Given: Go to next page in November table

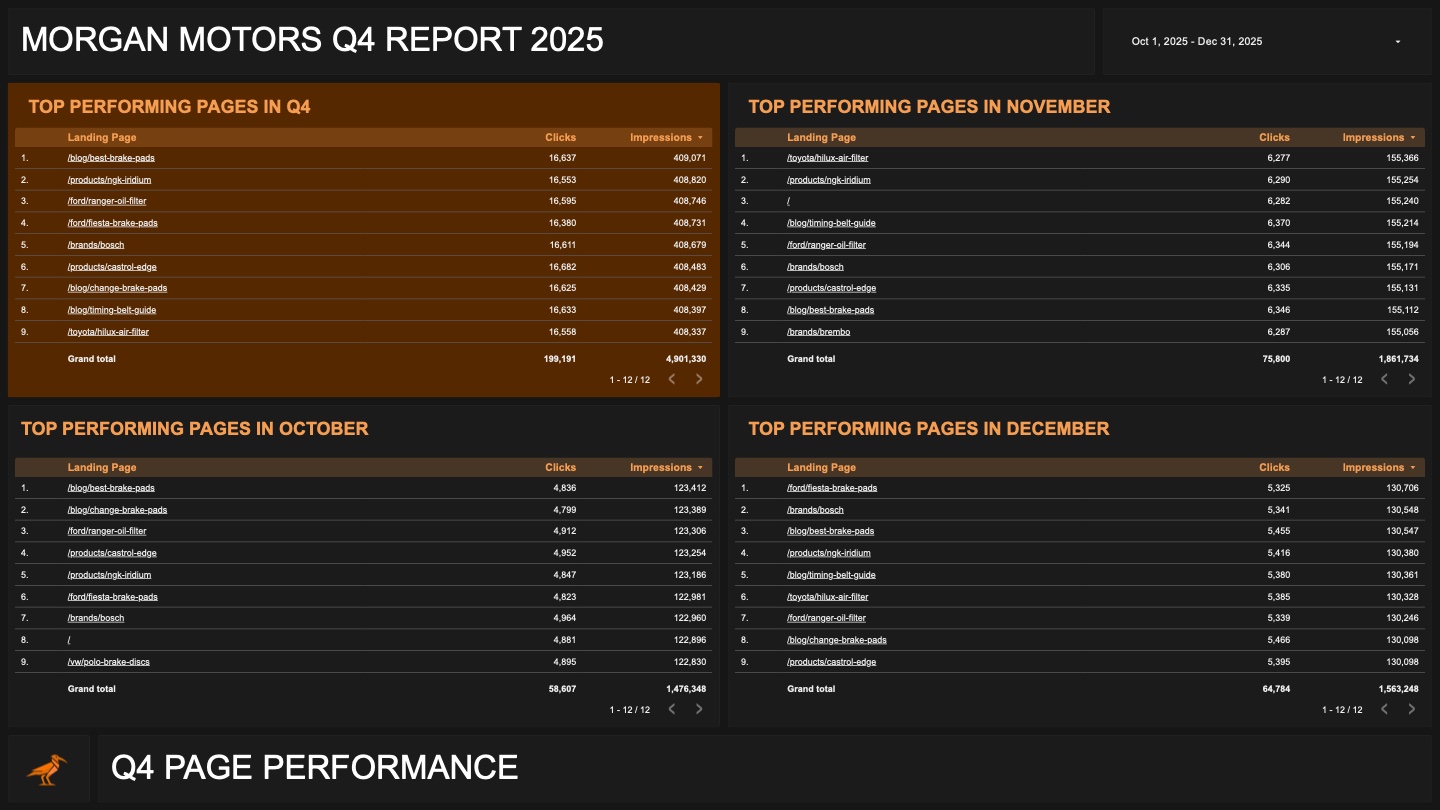Looking at the screenshot, I should click(1412, 379).
